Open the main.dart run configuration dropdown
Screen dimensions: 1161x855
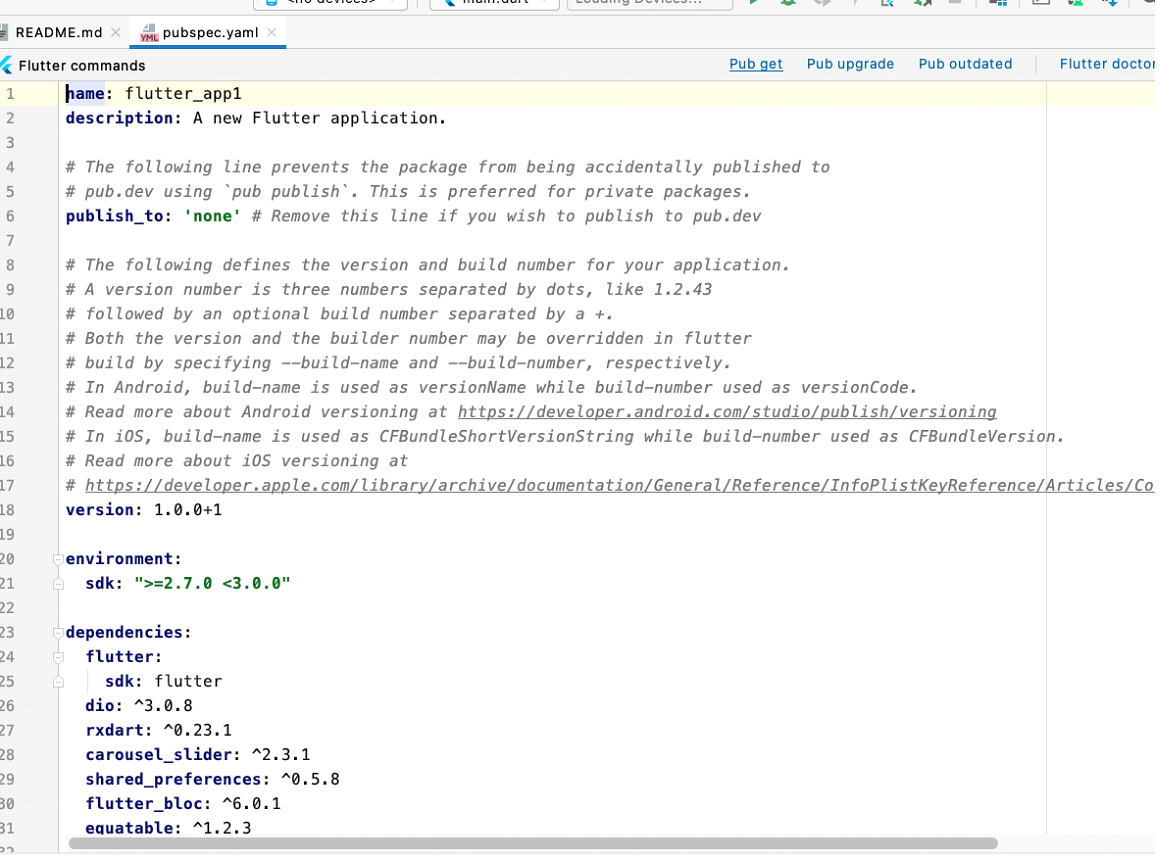(494, 2)
